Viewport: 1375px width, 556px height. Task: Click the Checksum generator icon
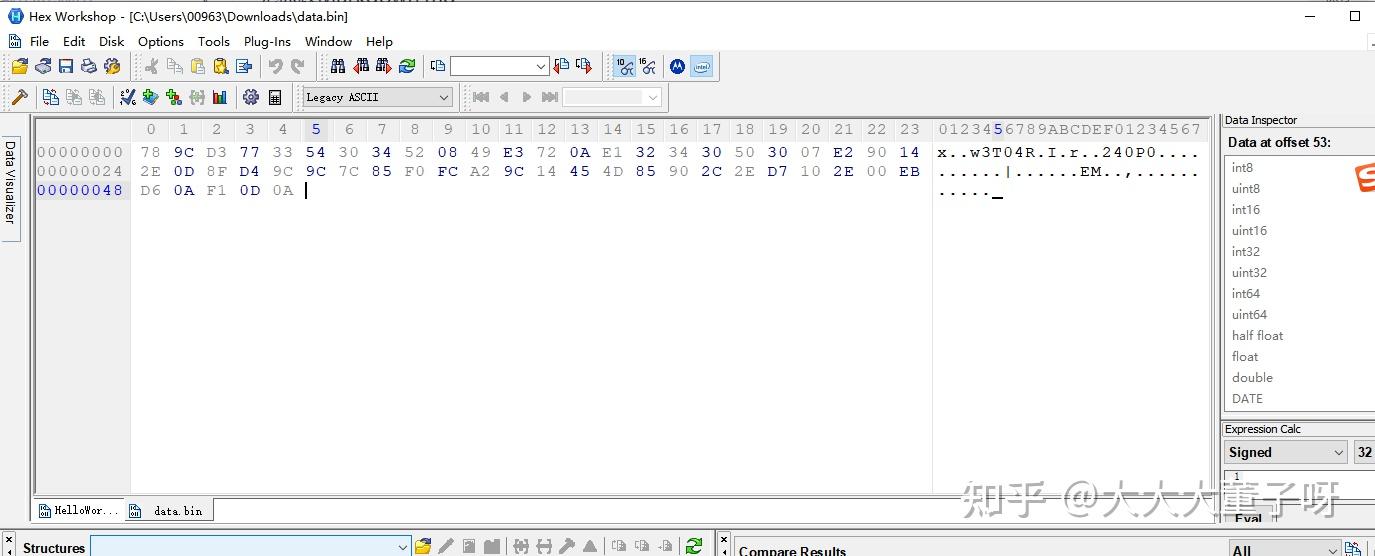point(128,97)
